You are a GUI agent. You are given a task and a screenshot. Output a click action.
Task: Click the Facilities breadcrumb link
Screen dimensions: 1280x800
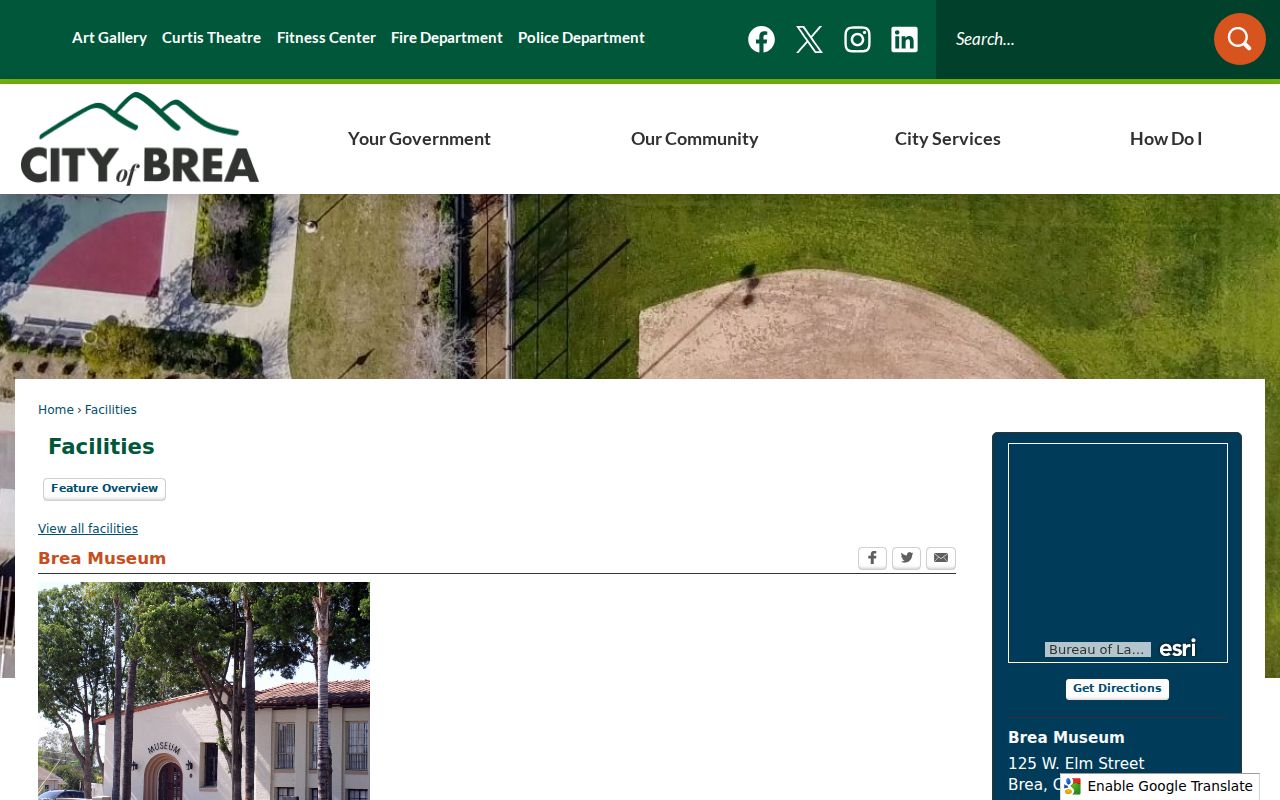pos(110,410)
